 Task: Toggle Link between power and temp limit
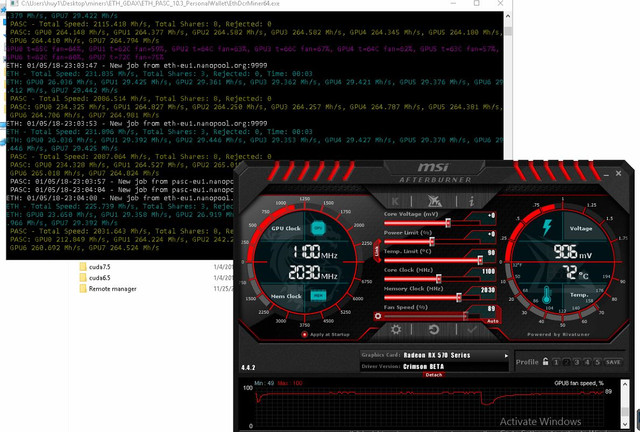point(376,251)
